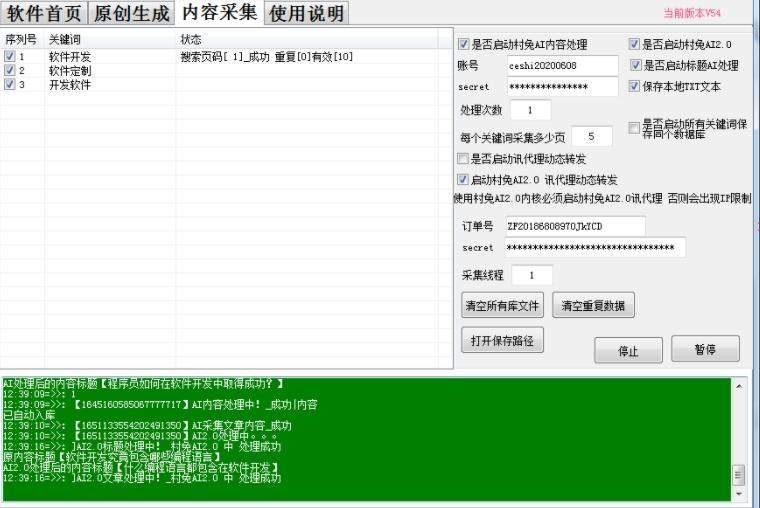Image resolution: width=760 pixels, height=508 pixels.
Task: Select the 内容采集 tab
Action: (219, 12)
